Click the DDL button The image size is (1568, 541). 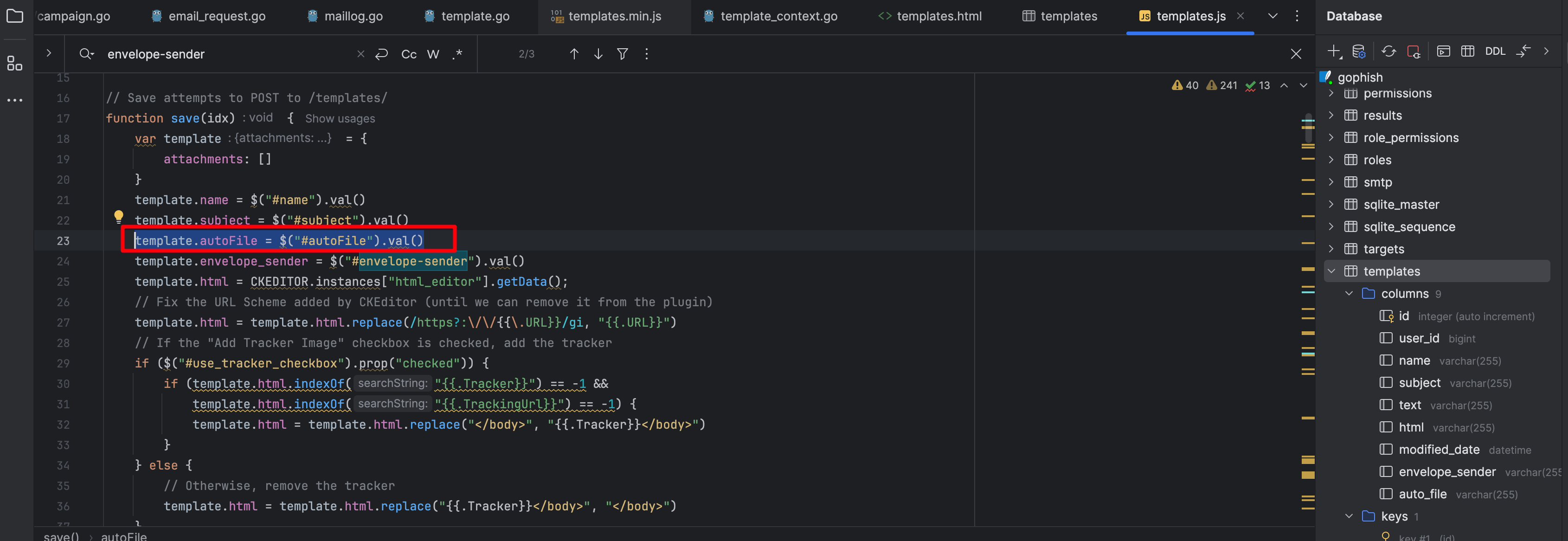coord(1495,52)
